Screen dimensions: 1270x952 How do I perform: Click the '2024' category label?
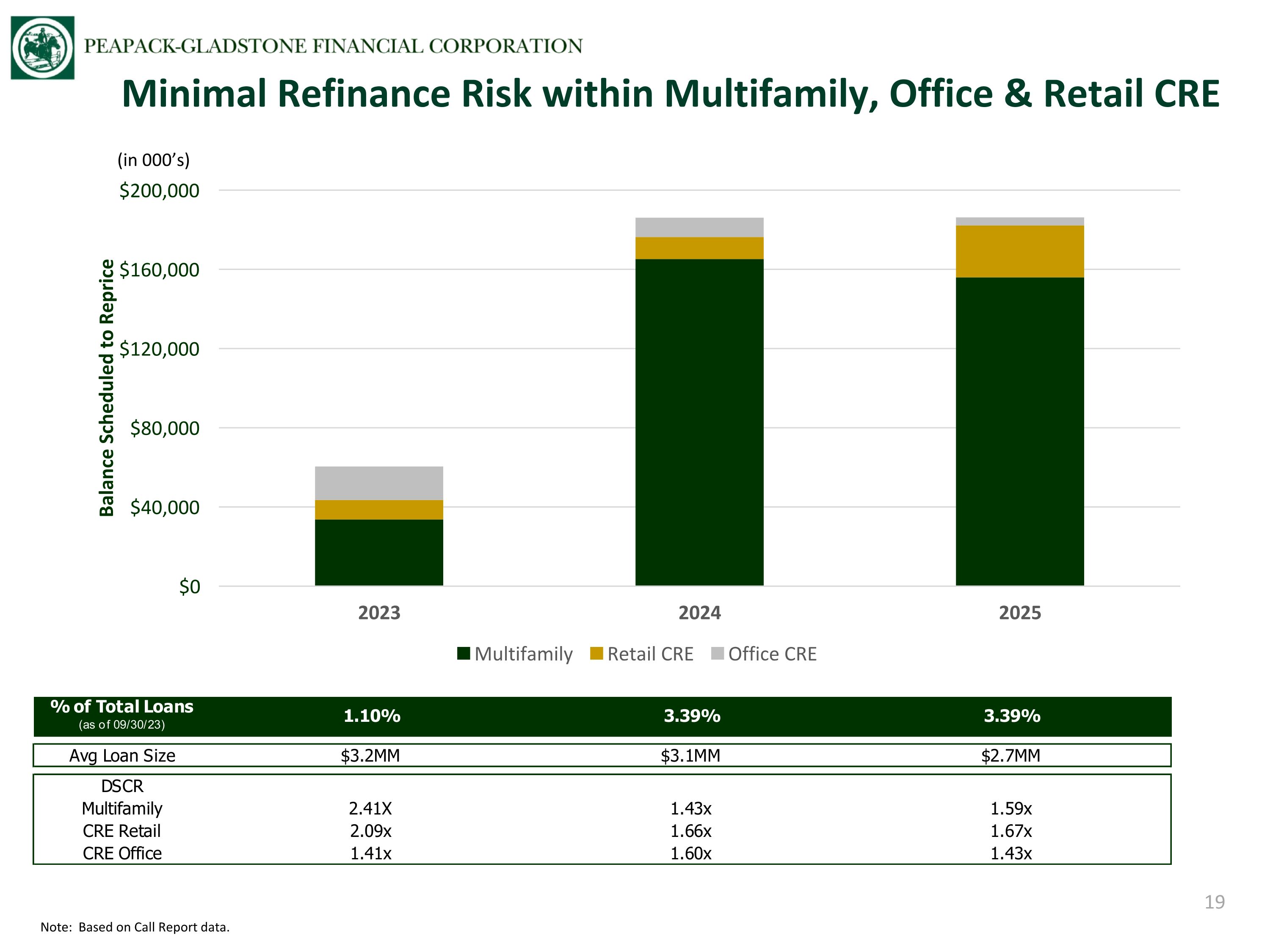[x=699, y=613]
